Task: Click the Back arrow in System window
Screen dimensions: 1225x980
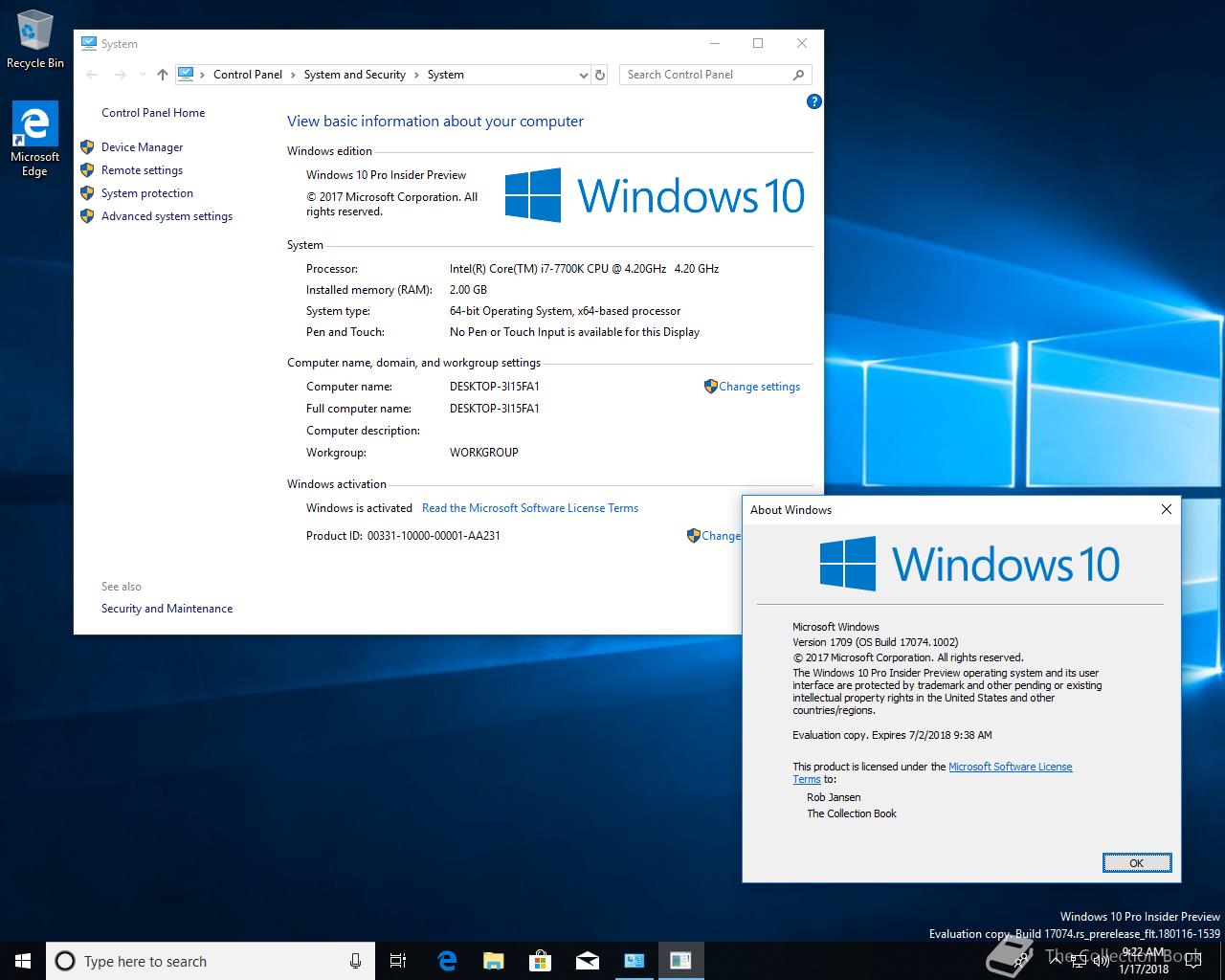Action: coord(92,75)
